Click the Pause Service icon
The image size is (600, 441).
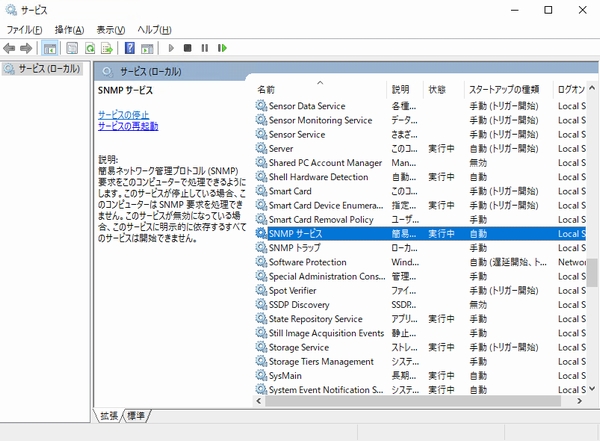point(205,48)
